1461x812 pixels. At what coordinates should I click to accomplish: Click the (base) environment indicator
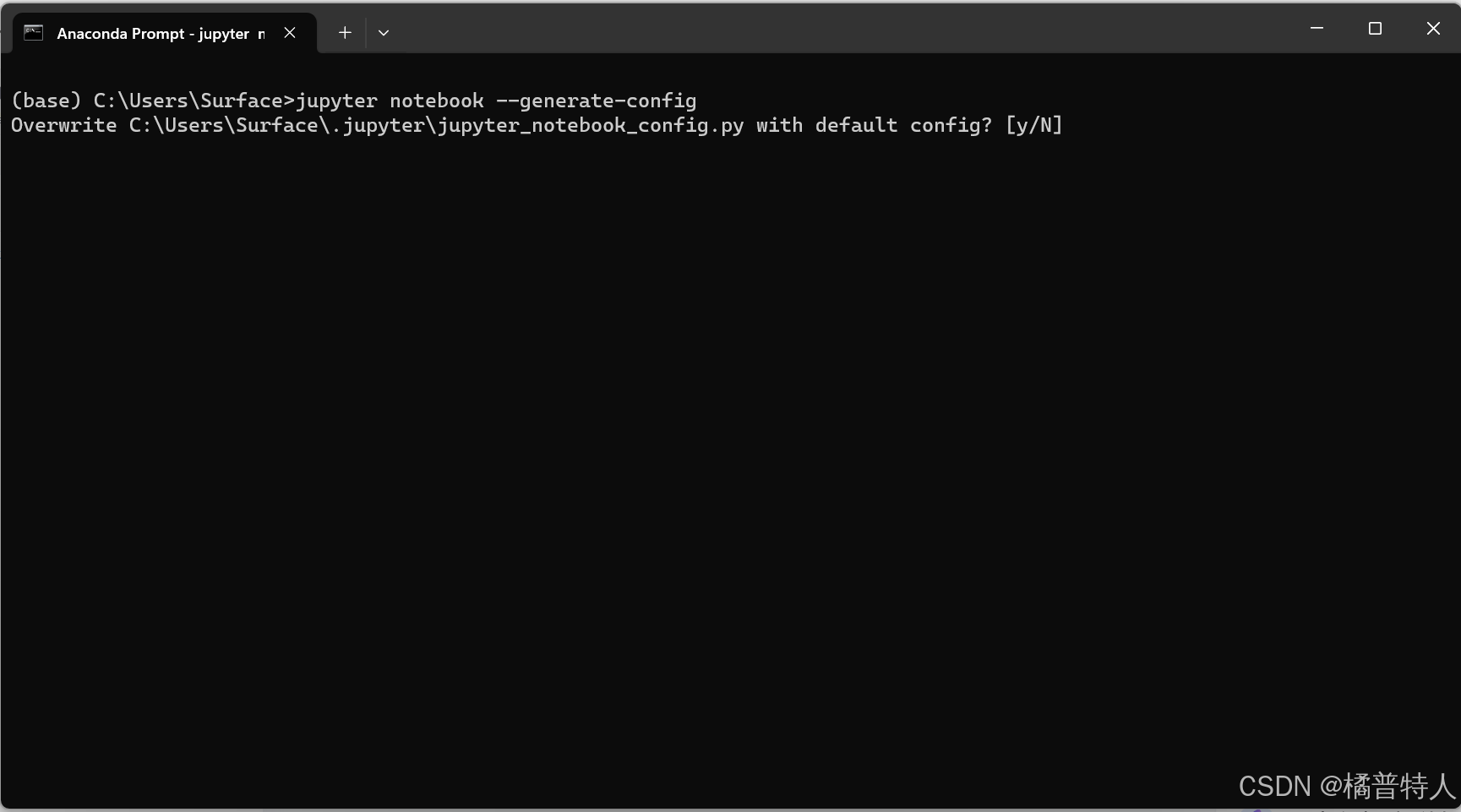(46, 101)
